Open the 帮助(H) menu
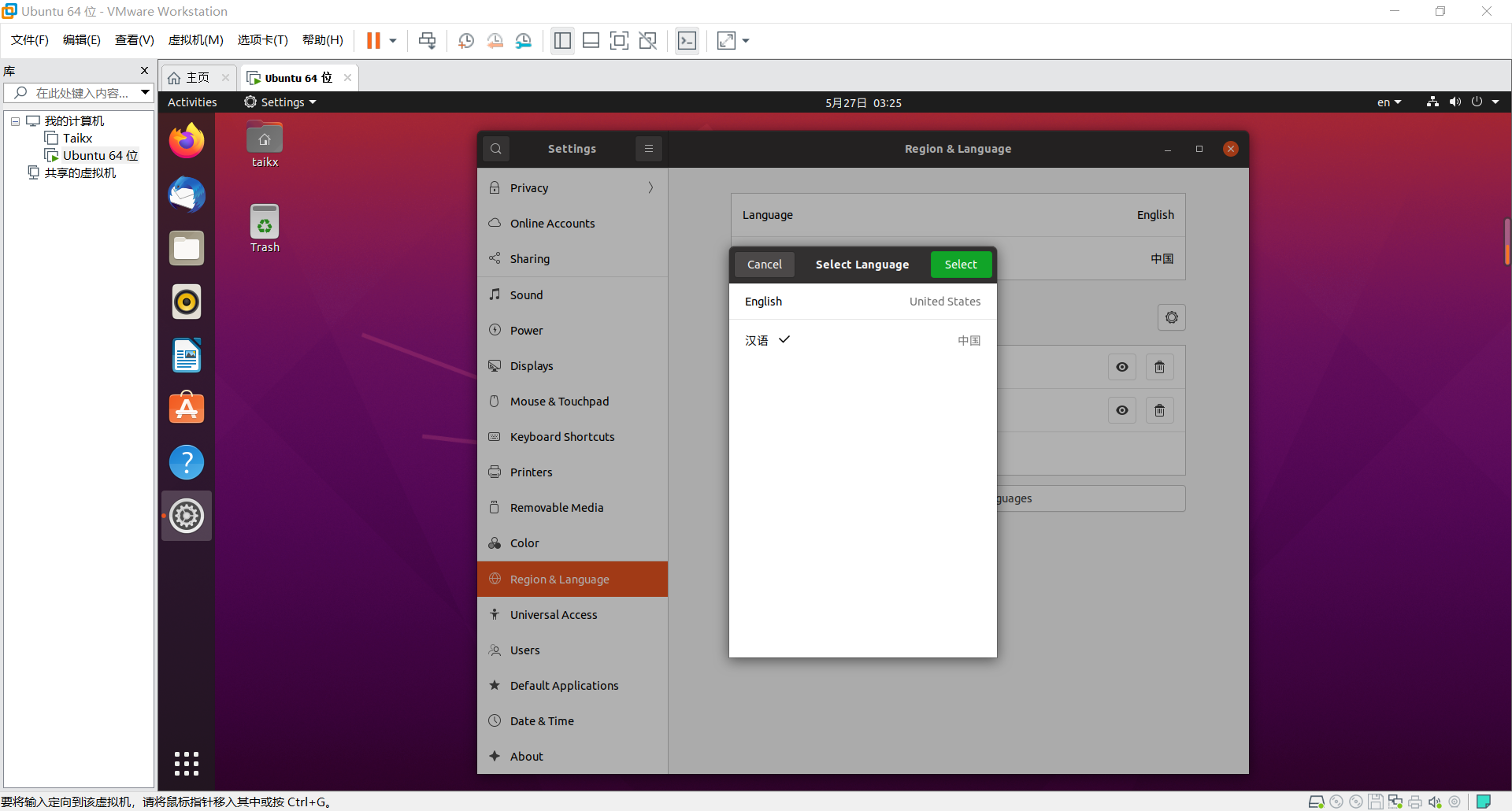Screen dimensions: 1512x811 pos(323,40)
